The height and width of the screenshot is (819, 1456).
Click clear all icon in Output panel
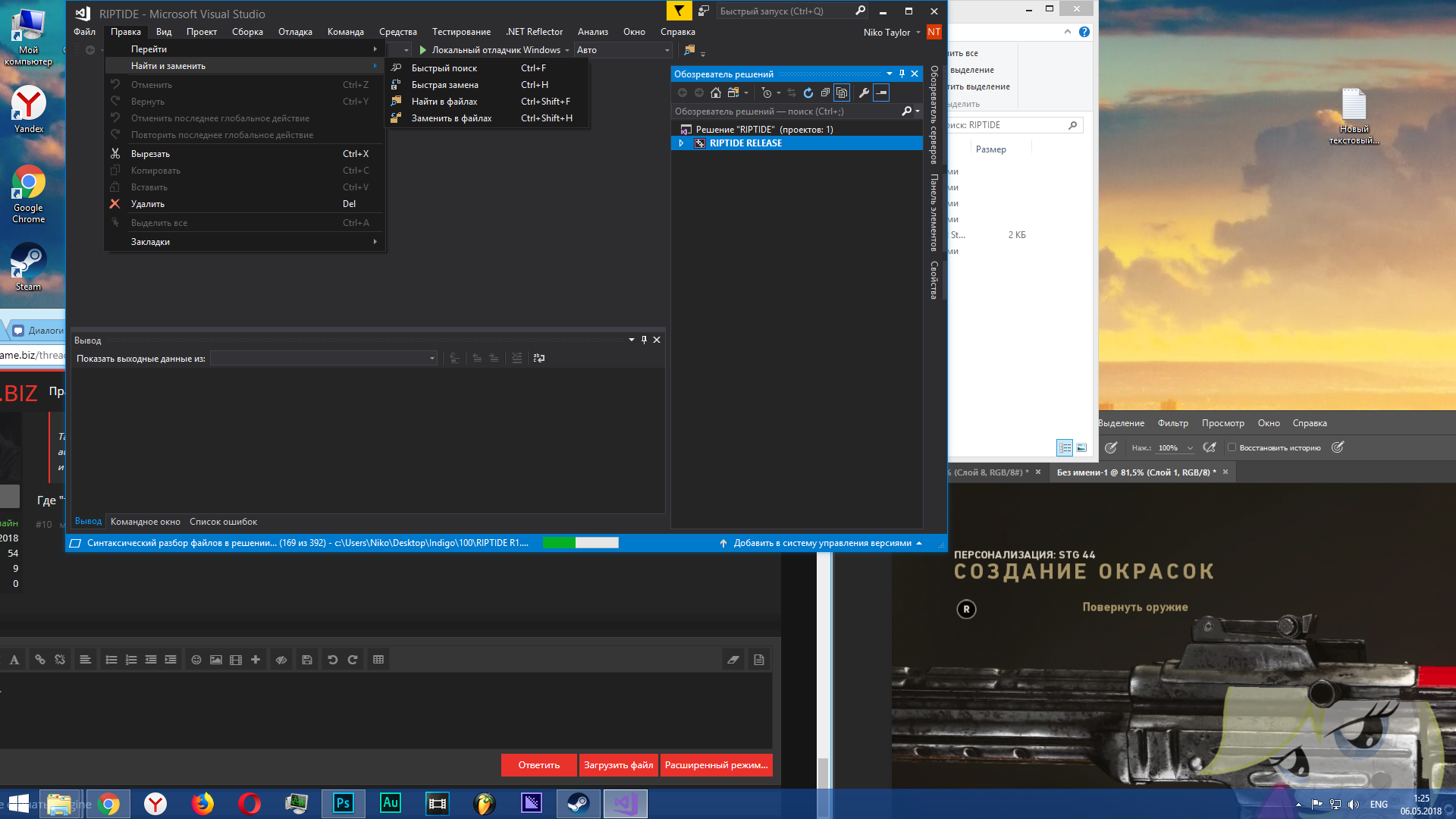[516, 358]
